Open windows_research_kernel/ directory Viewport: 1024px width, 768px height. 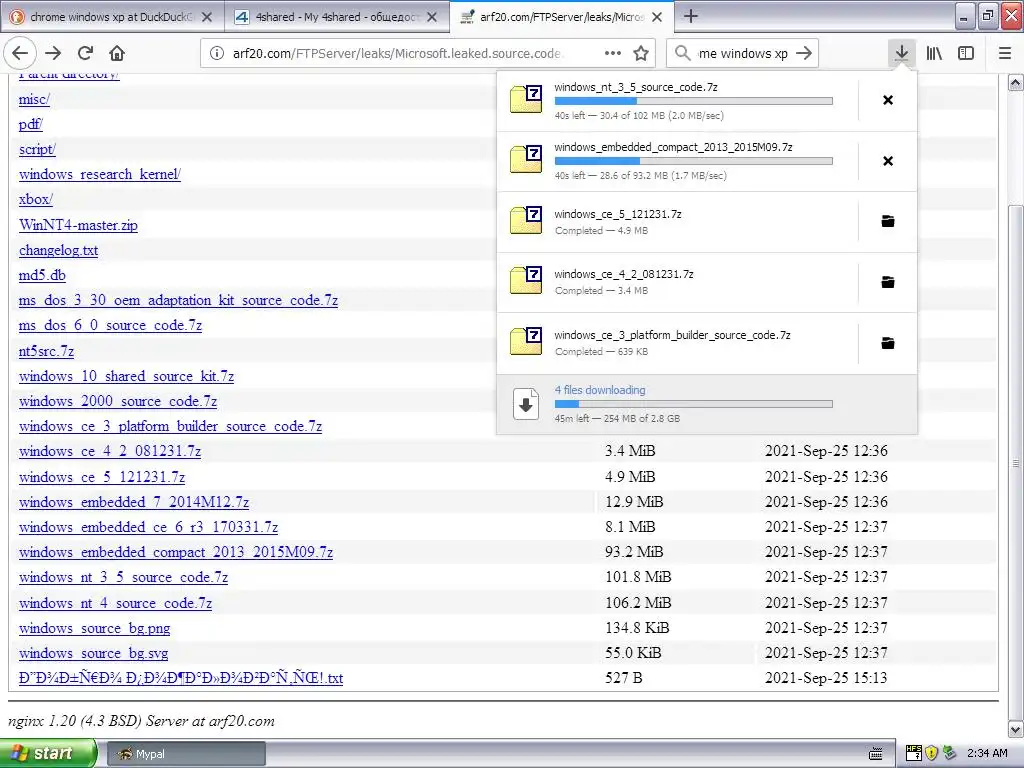[x=100, y=174]
